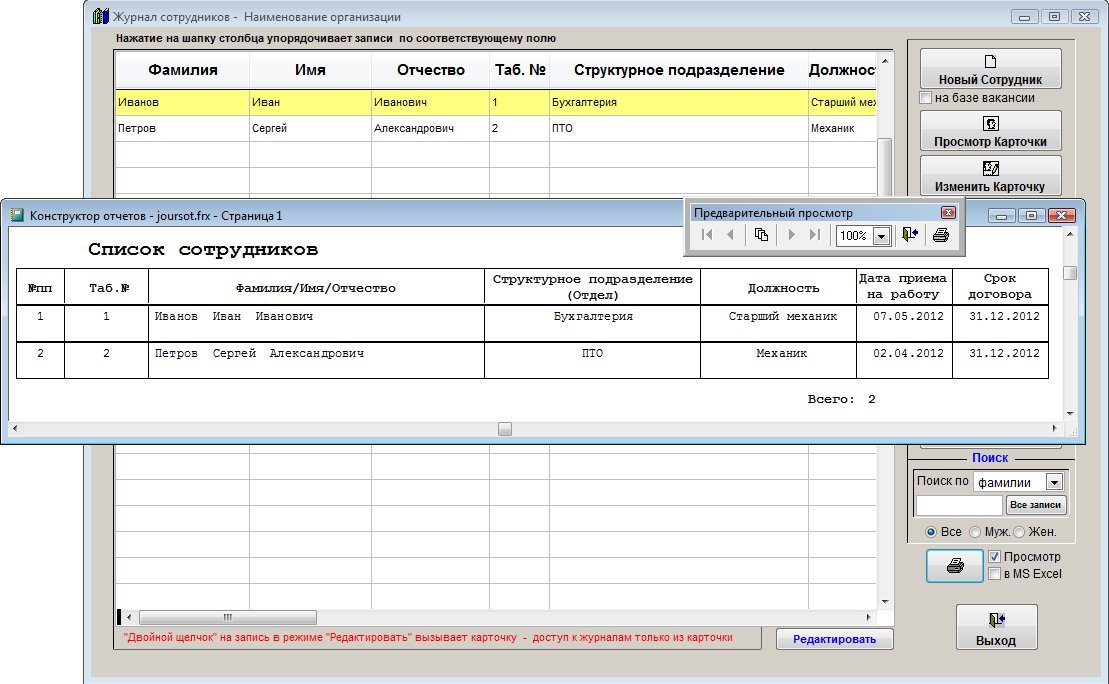Open the 100% zoom dropdown
The width and height of the screenshot is (1109, 684).
pos(881,236)
